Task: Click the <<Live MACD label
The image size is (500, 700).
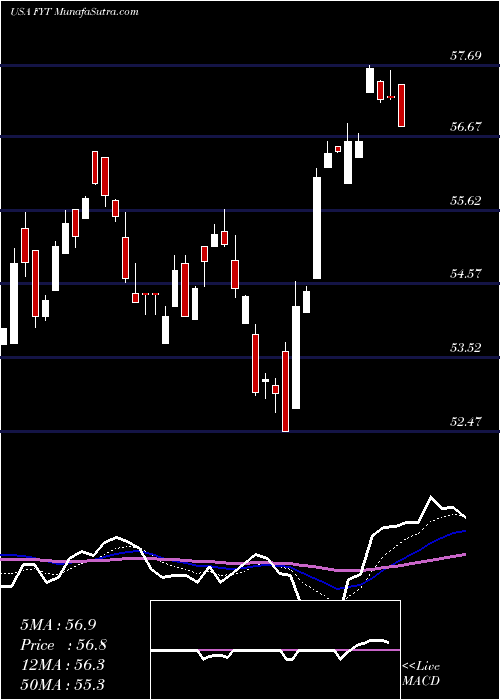Action: point(421,674)
